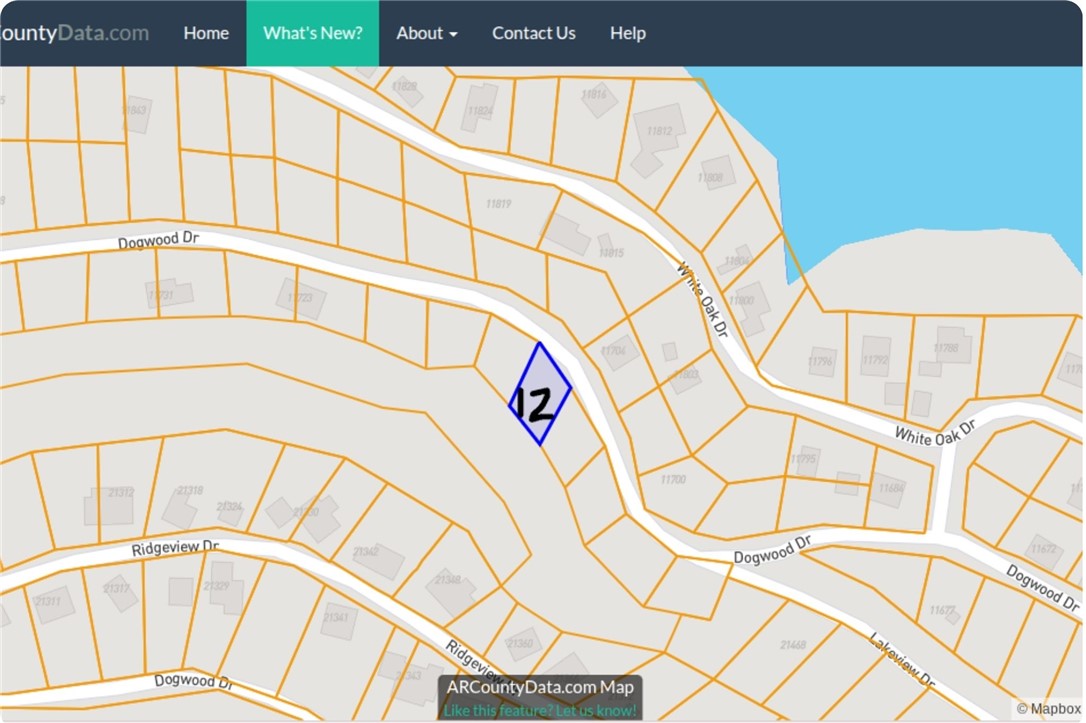Click the ARCountyData.com Map caption
This screenshot has height=723, width=1086.
click(540, 687)
